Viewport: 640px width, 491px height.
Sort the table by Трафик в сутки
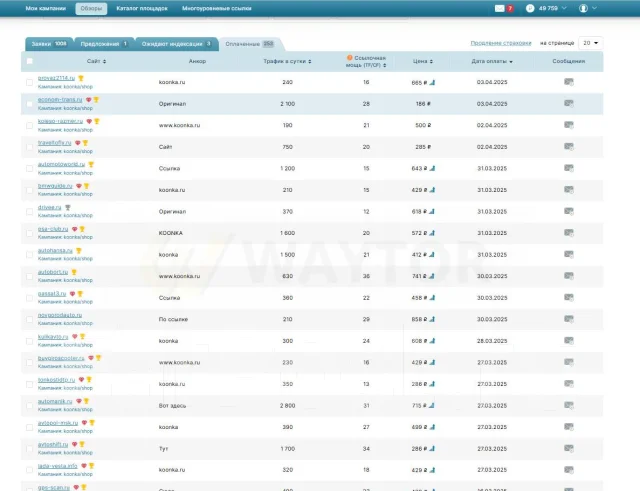tap(287, 61)
